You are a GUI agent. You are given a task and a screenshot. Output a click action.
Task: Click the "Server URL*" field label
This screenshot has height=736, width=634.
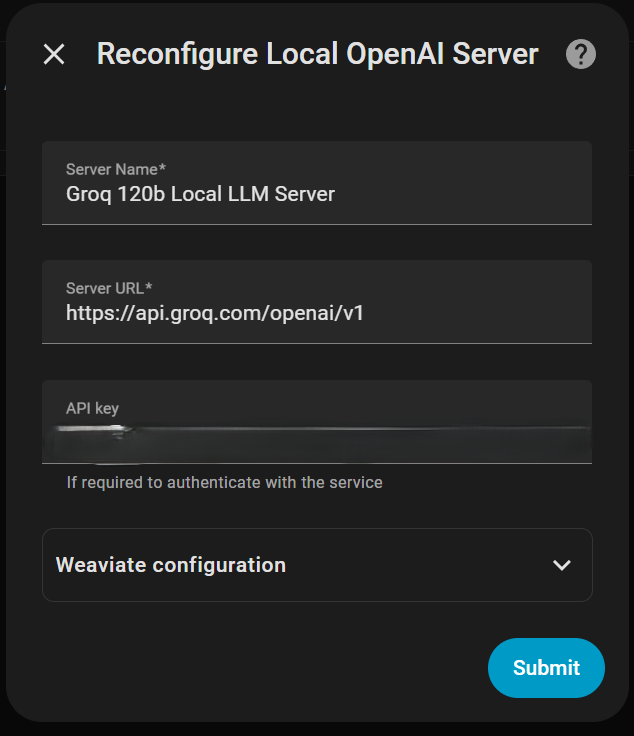pyautogui.click(x=109, y=288)
